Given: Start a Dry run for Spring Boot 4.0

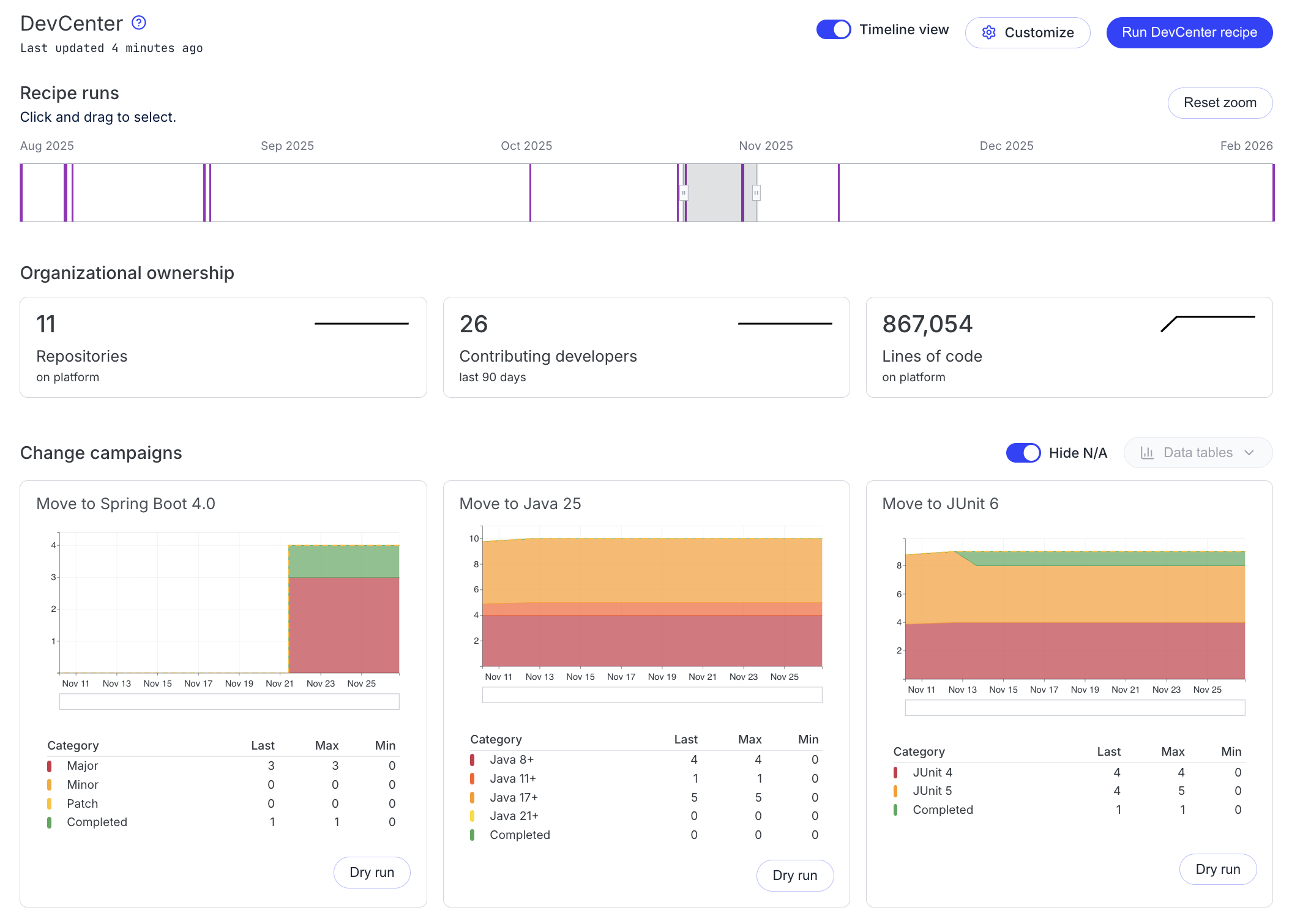Looking at the screenshot, I should tap(372, 873).
